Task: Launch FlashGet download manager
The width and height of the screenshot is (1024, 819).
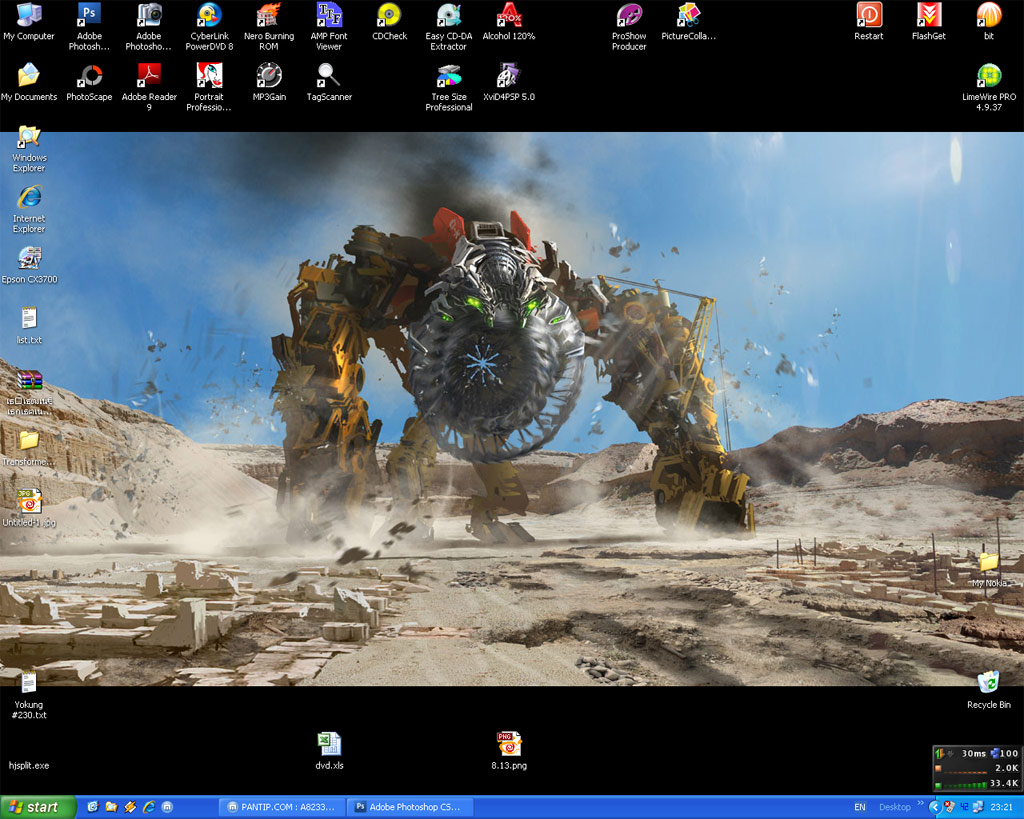Action: click(929, 22)
